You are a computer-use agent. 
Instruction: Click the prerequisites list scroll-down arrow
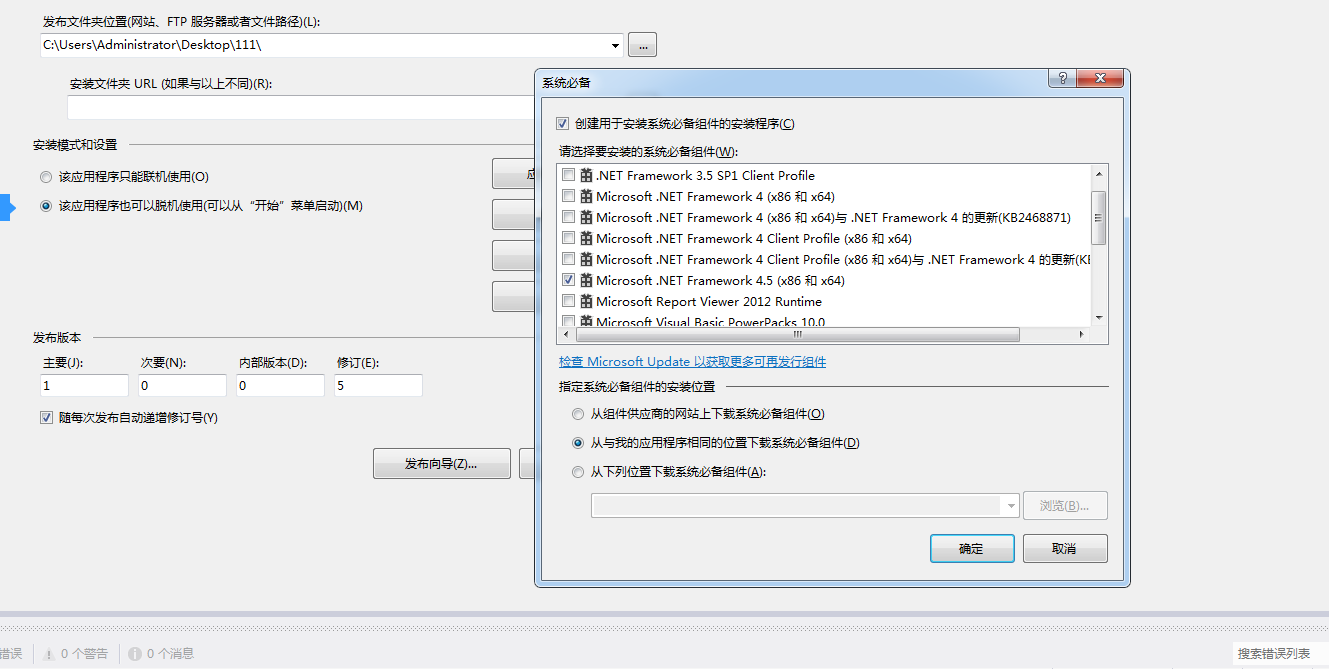coord(1099,317)
